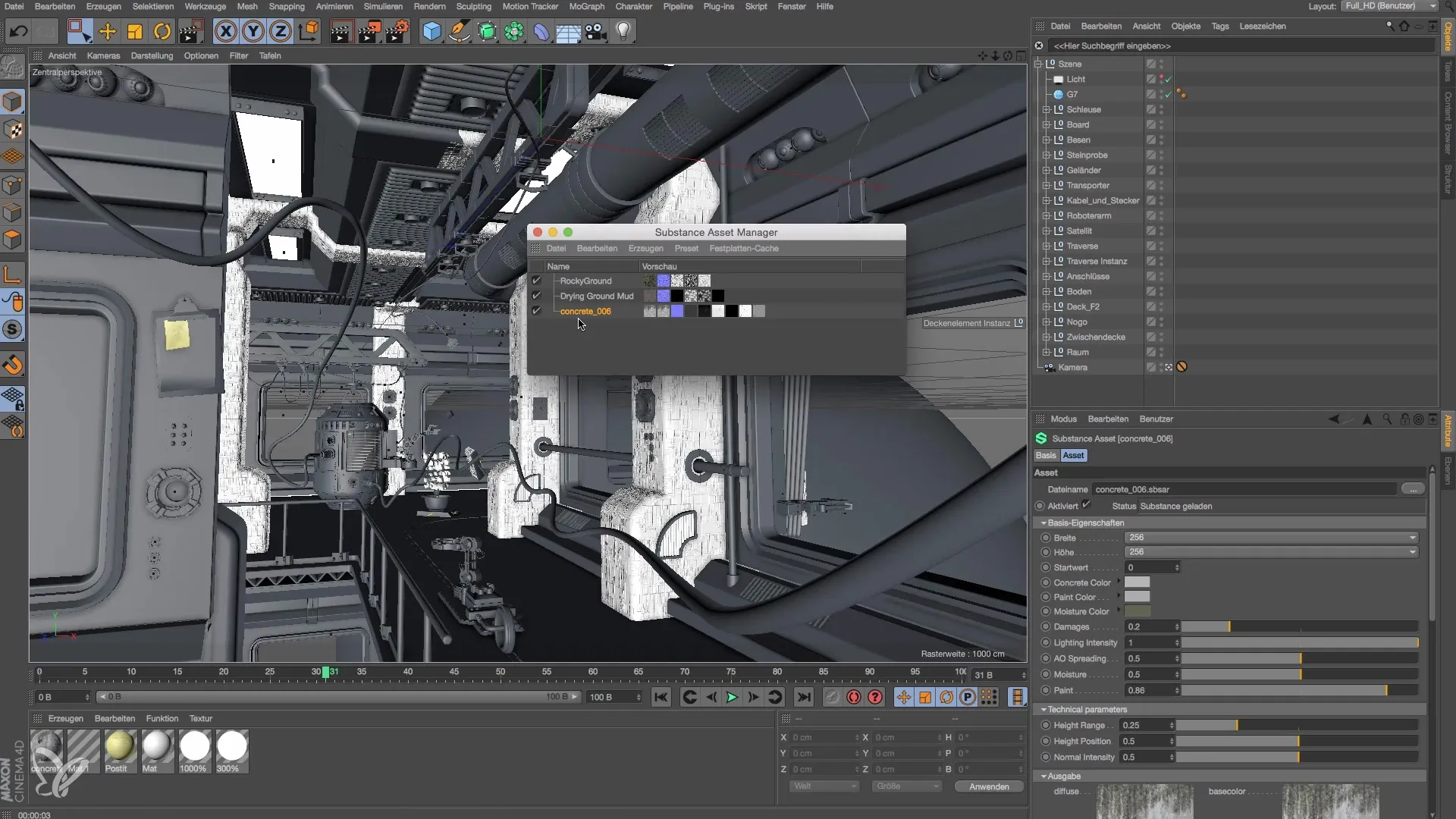This screenshot has height=819, width=1456.
Task: Click the Height Range value field
Action: coord(1147,725)
